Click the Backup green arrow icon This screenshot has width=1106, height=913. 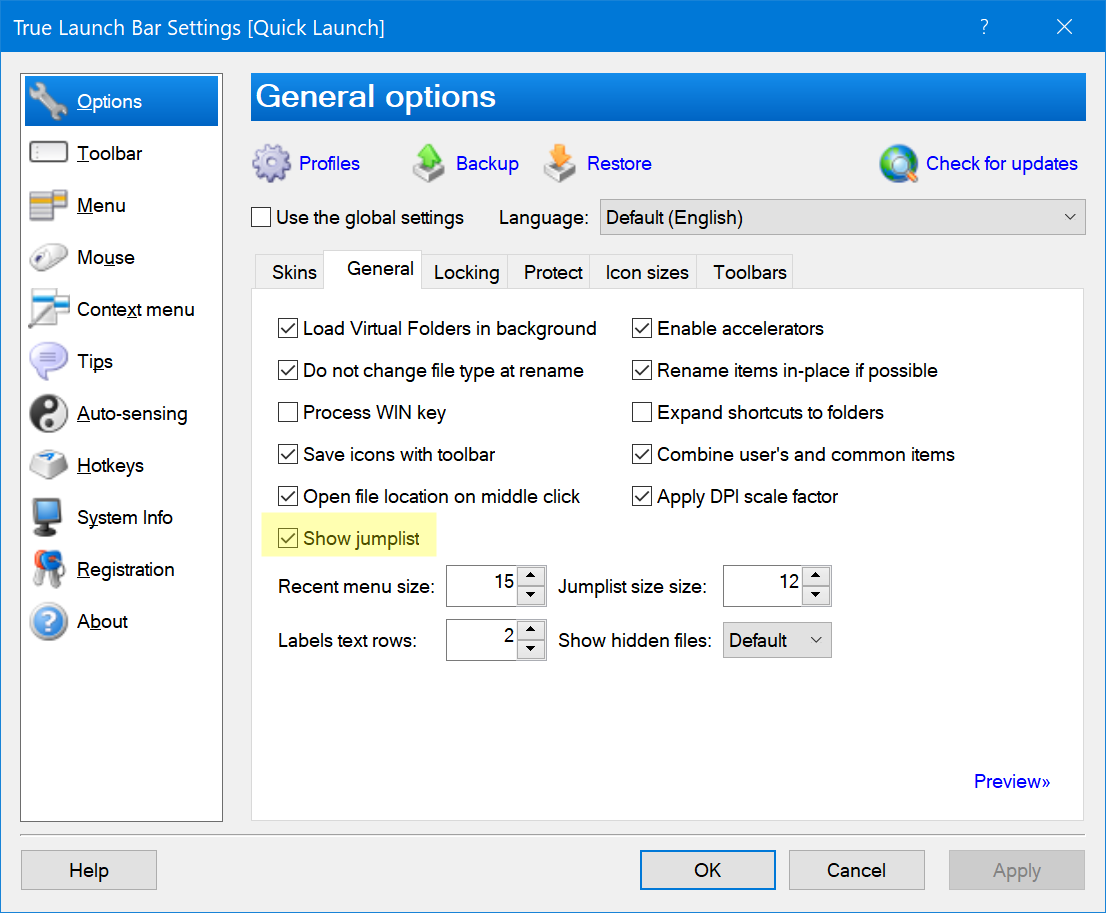pos(428,164)
